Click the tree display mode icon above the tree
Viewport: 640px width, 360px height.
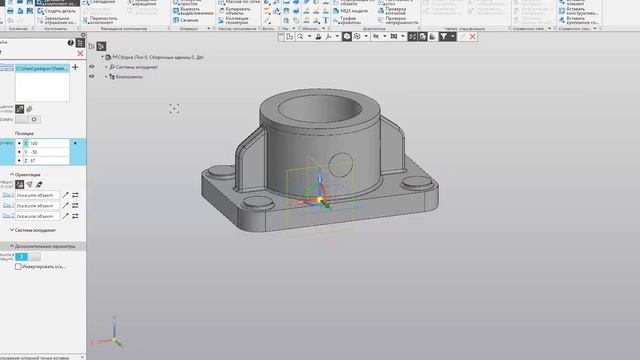(91, 47)
